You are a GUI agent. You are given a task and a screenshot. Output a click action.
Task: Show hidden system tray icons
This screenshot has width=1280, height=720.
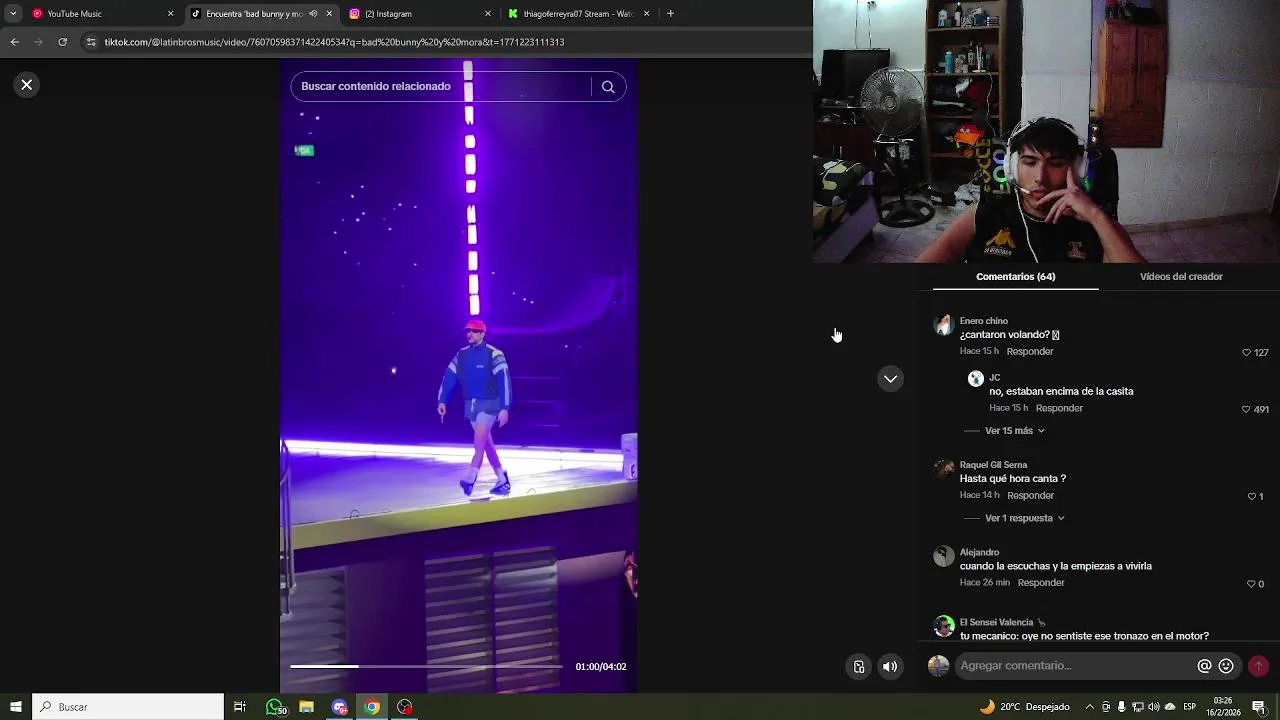point(1090,707)
